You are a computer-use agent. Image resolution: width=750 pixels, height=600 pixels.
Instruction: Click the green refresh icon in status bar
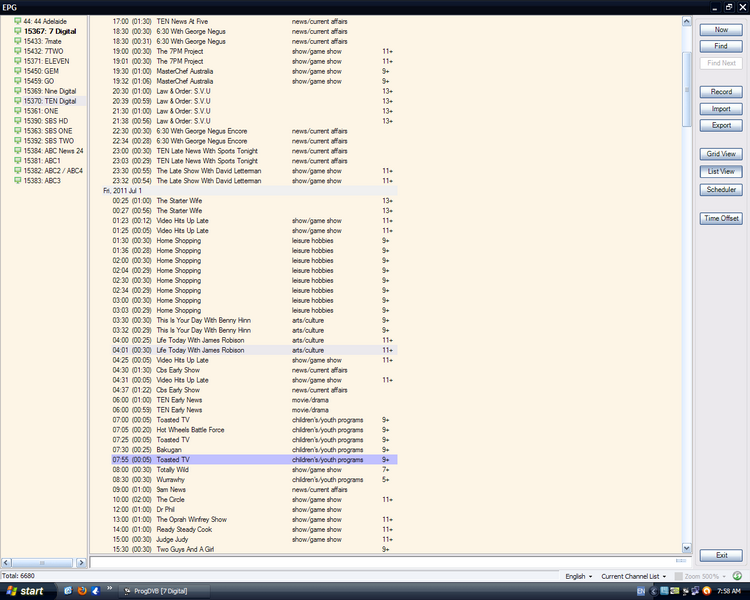click(x=737, y=576)
